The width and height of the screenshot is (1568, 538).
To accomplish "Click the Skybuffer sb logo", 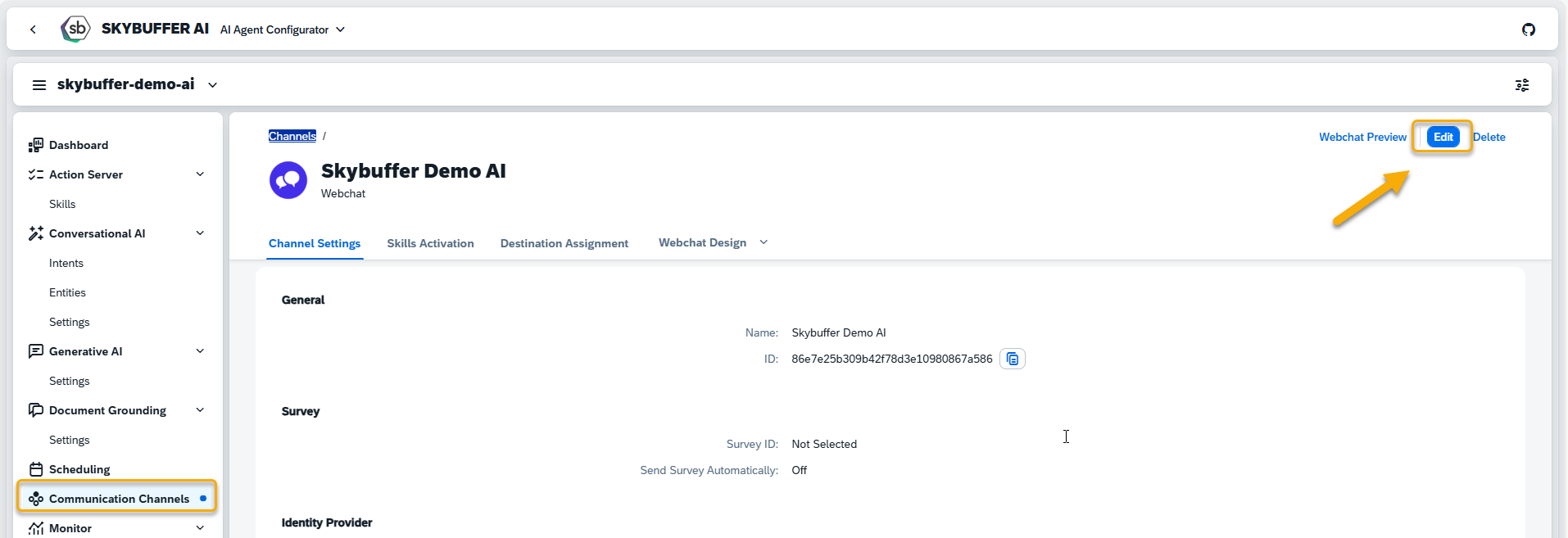I will pos(75,29).
